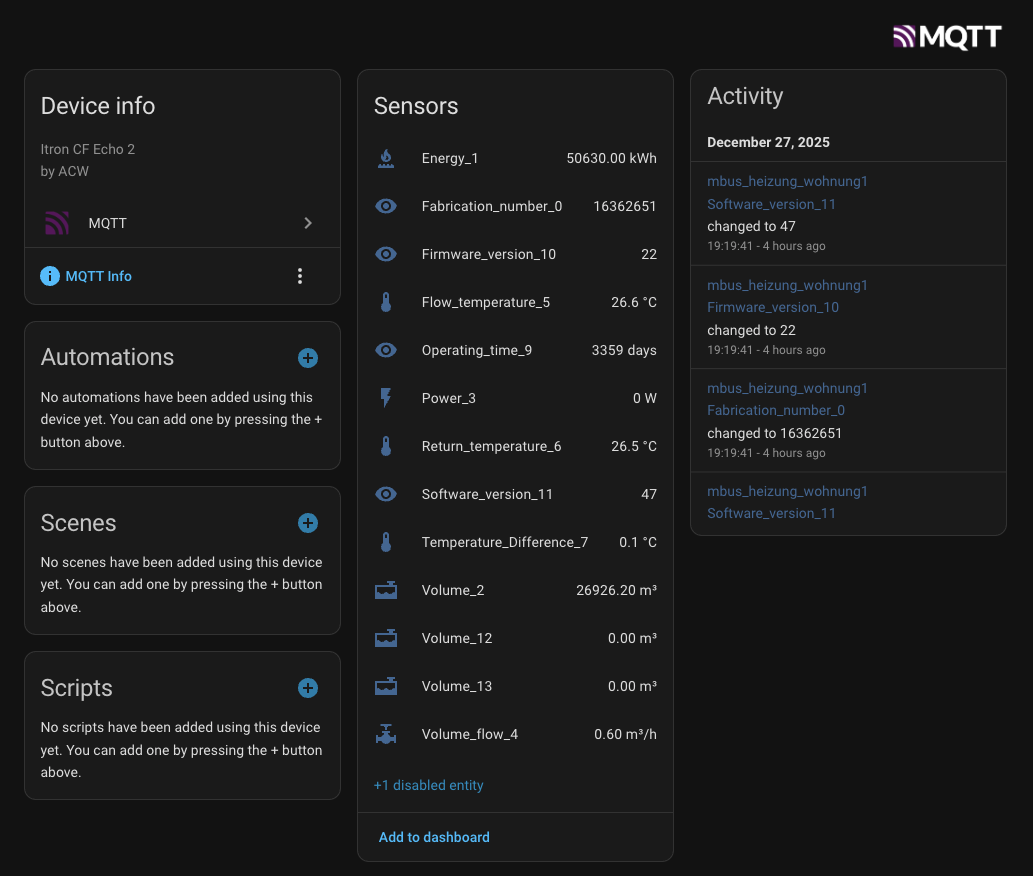This screenshot has width=1033, height=876.
Task: Open Fabrication_number_0 link in Activity
Action: pyautogui.click(x=776, y=410)
